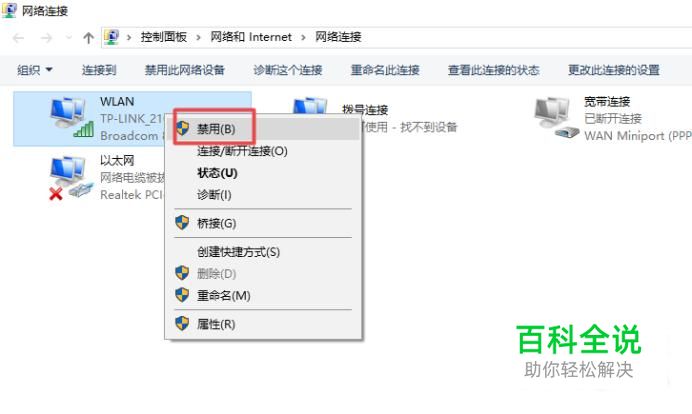Click the up-arrow navigation button
The image size is (692, 414).
[x=89, y=38]
